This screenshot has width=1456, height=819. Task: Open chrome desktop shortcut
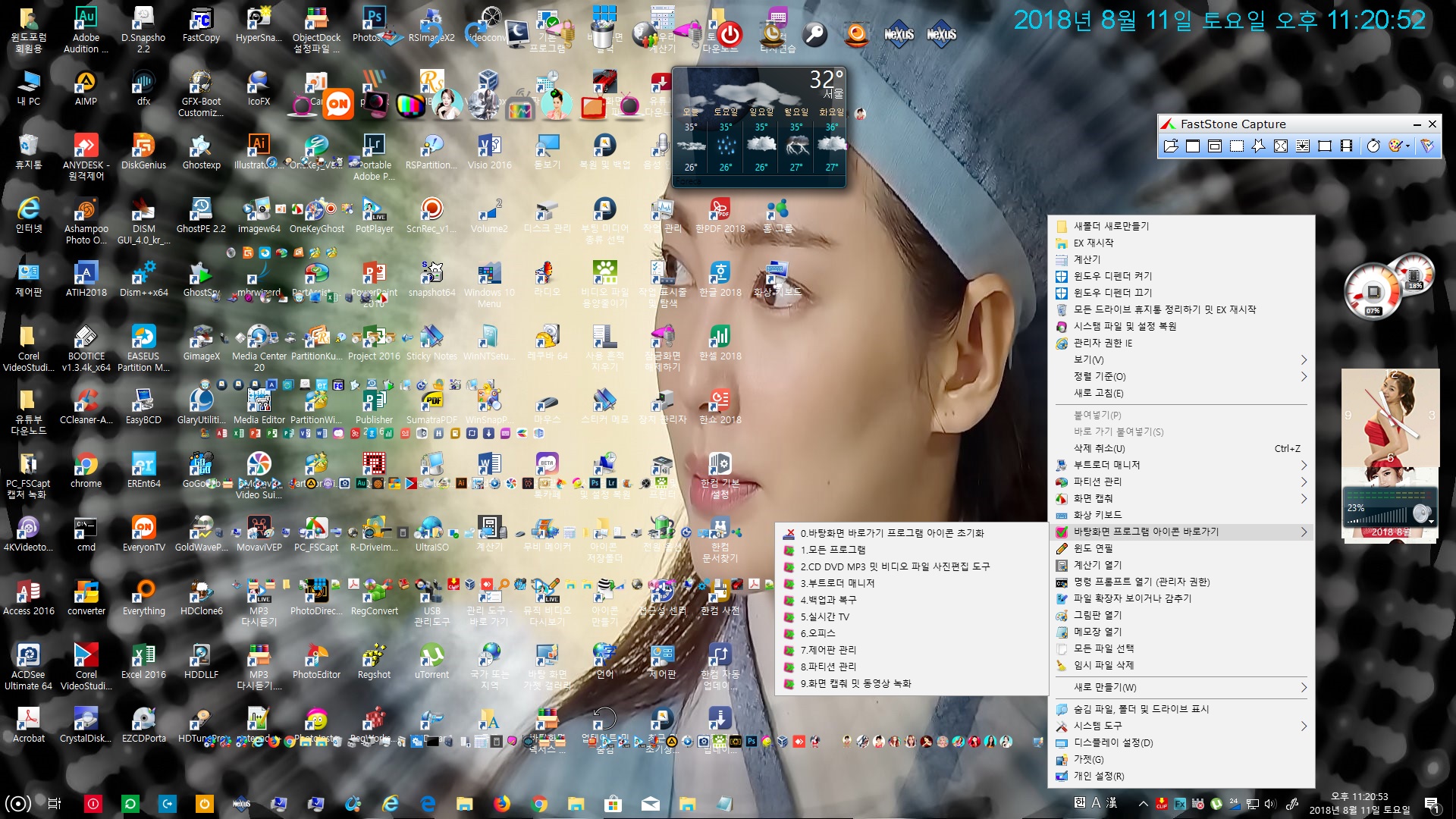click(x=86, y=470)
